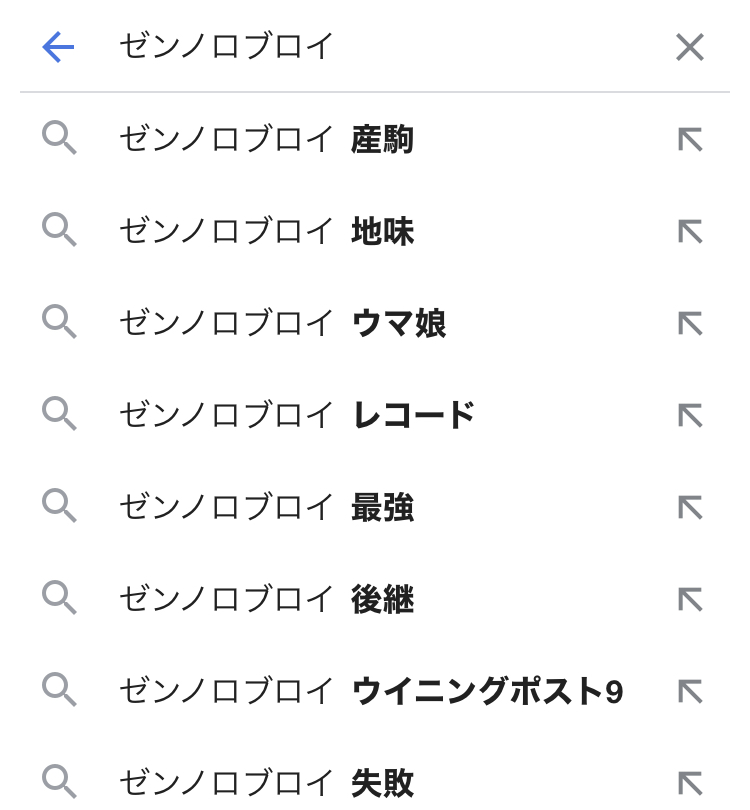Clear the search box with X
This screenshot has width=750, height=810.
(690, 47)
